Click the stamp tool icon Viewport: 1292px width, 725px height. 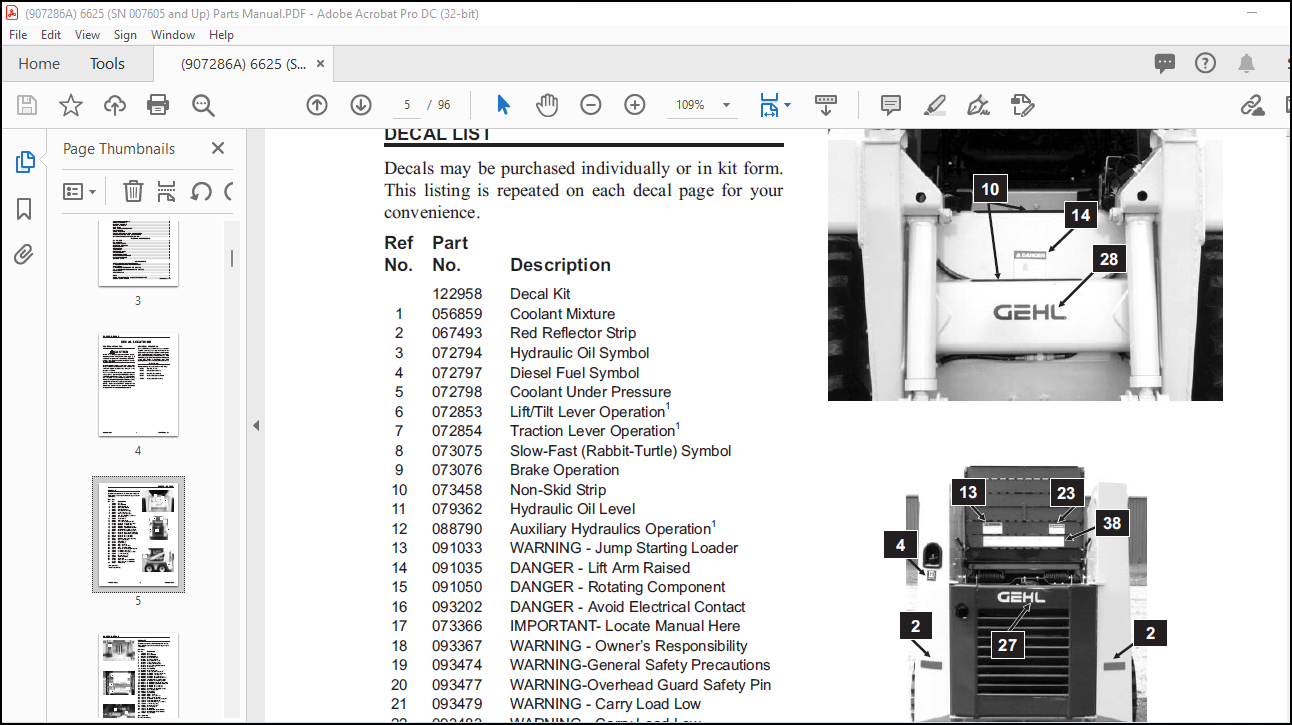pos(1021,105)
